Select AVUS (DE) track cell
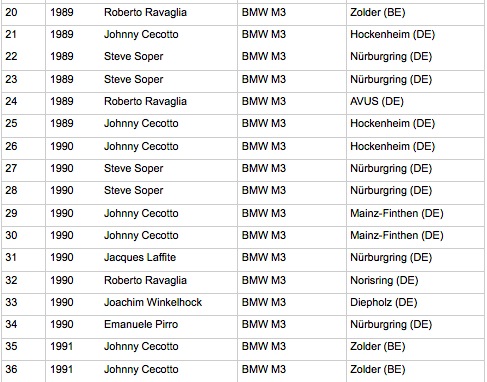The width and height of the screenshot is (487, 382). click(x=377, y=101)
